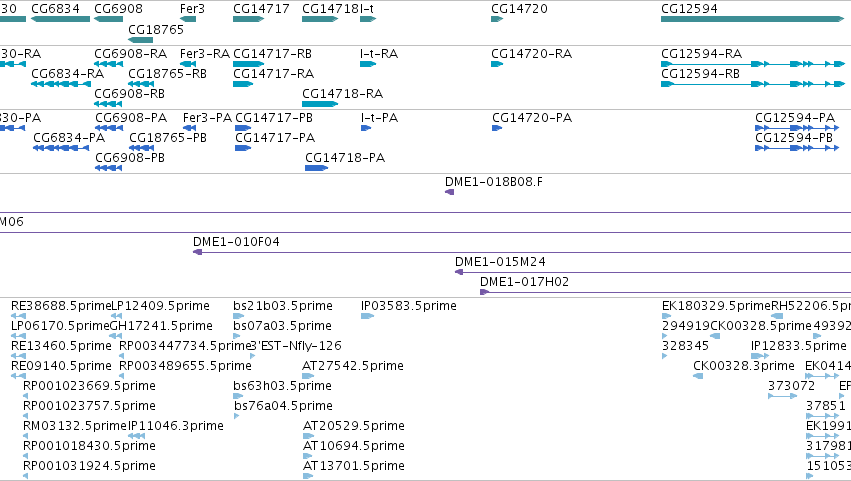Click the CG14720 gene label
The image size is (851, 481).
(519, 9)
